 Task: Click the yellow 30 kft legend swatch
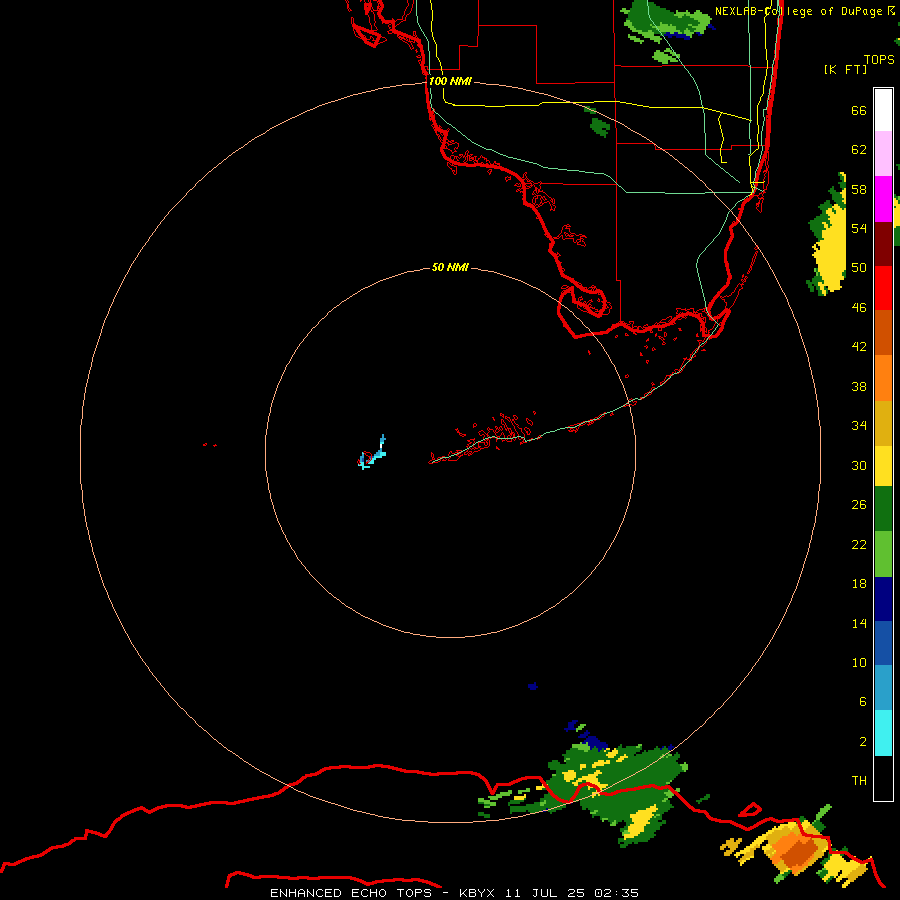point(883,466)
